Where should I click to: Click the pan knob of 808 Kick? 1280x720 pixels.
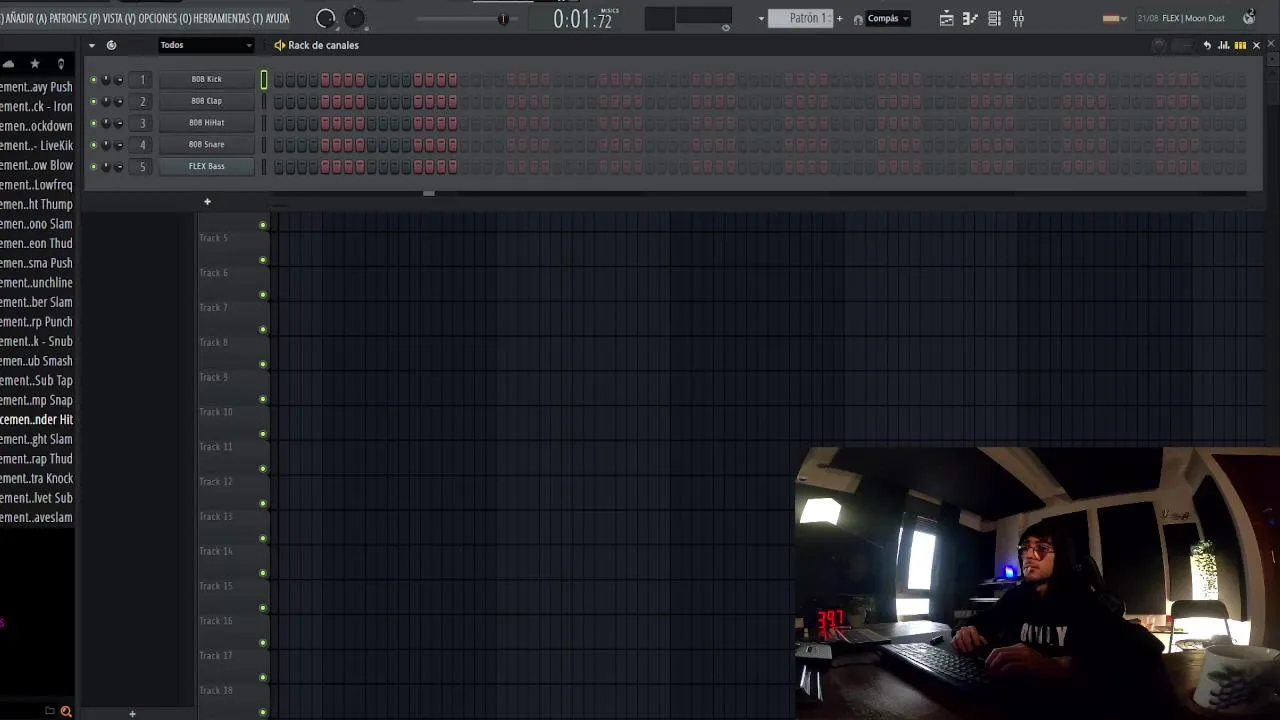(106, 79)
